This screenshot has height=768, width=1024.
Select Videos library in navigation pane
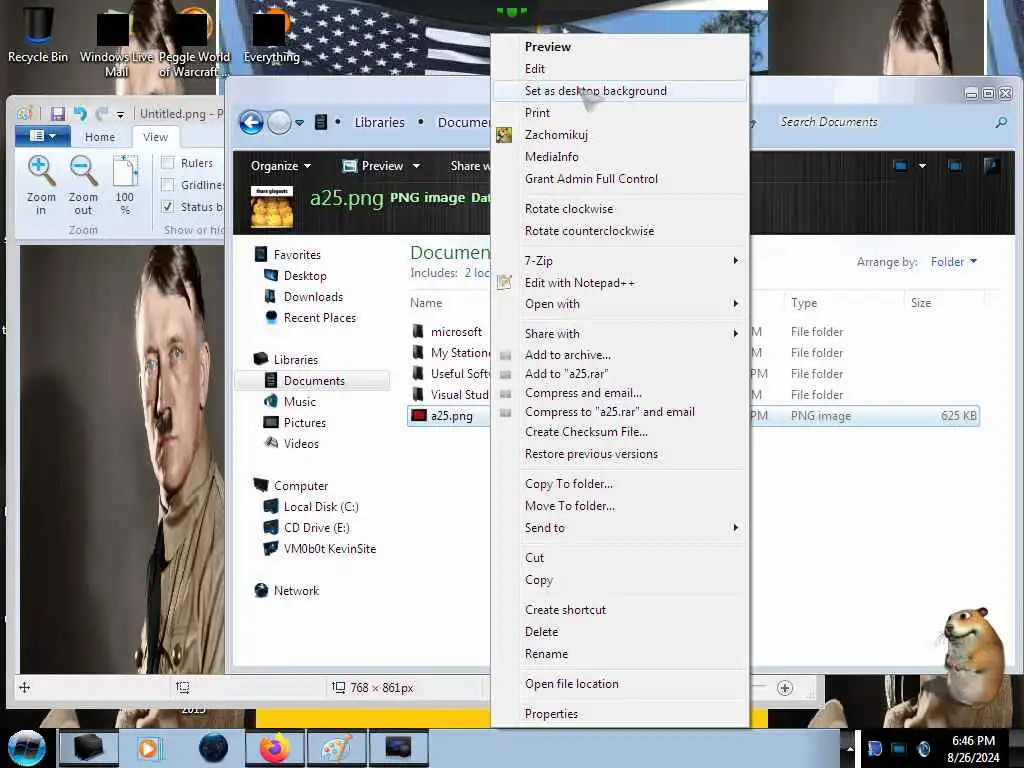301,443
